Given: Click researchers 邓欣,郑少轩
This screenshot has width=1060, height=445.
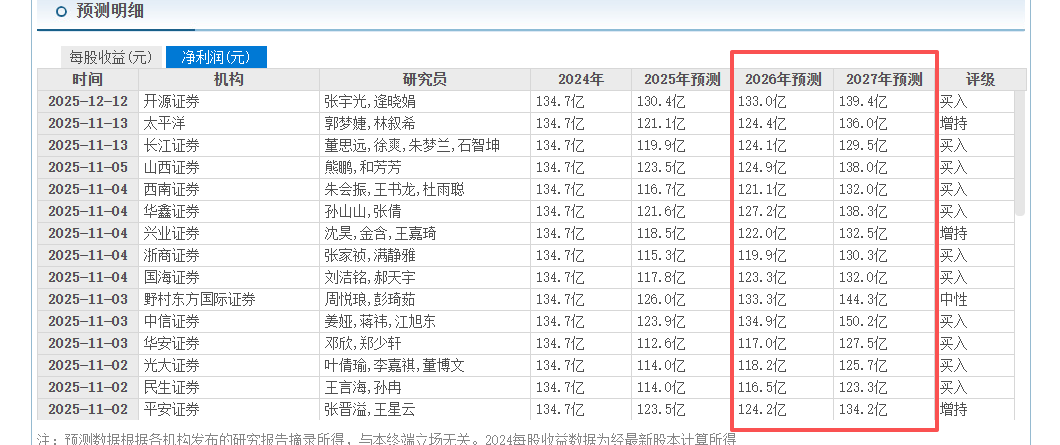Looking at the screenshot, I should coord(362,344).
